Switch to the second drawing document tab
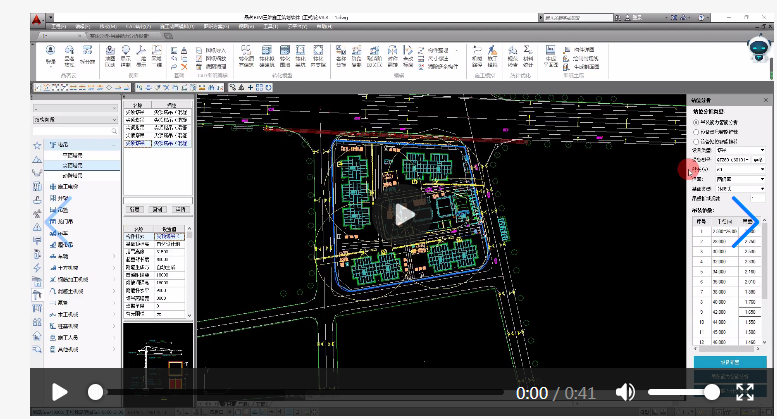The width and height of the screenshot is (777, 419). coord(122,36)
